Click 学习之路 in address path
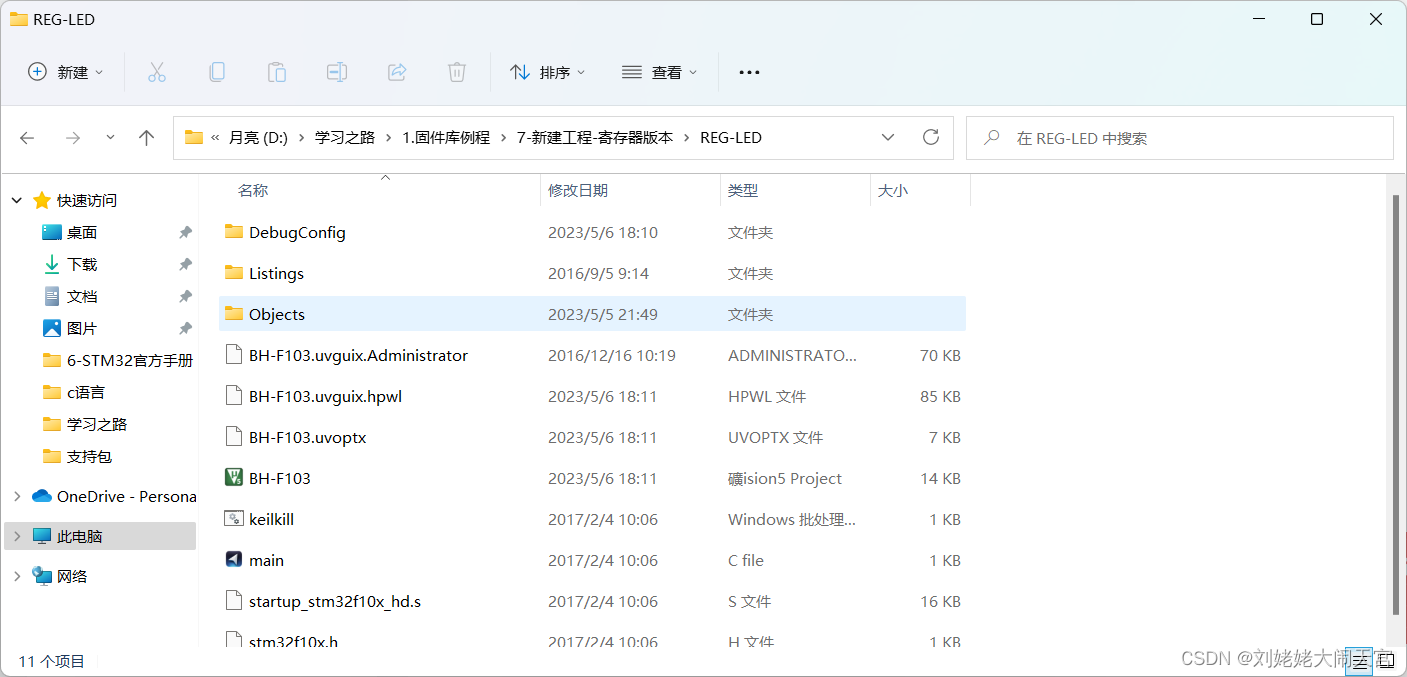Viewport: 1407px width, 677px height. pyautogui.click(x=345, y=138)
